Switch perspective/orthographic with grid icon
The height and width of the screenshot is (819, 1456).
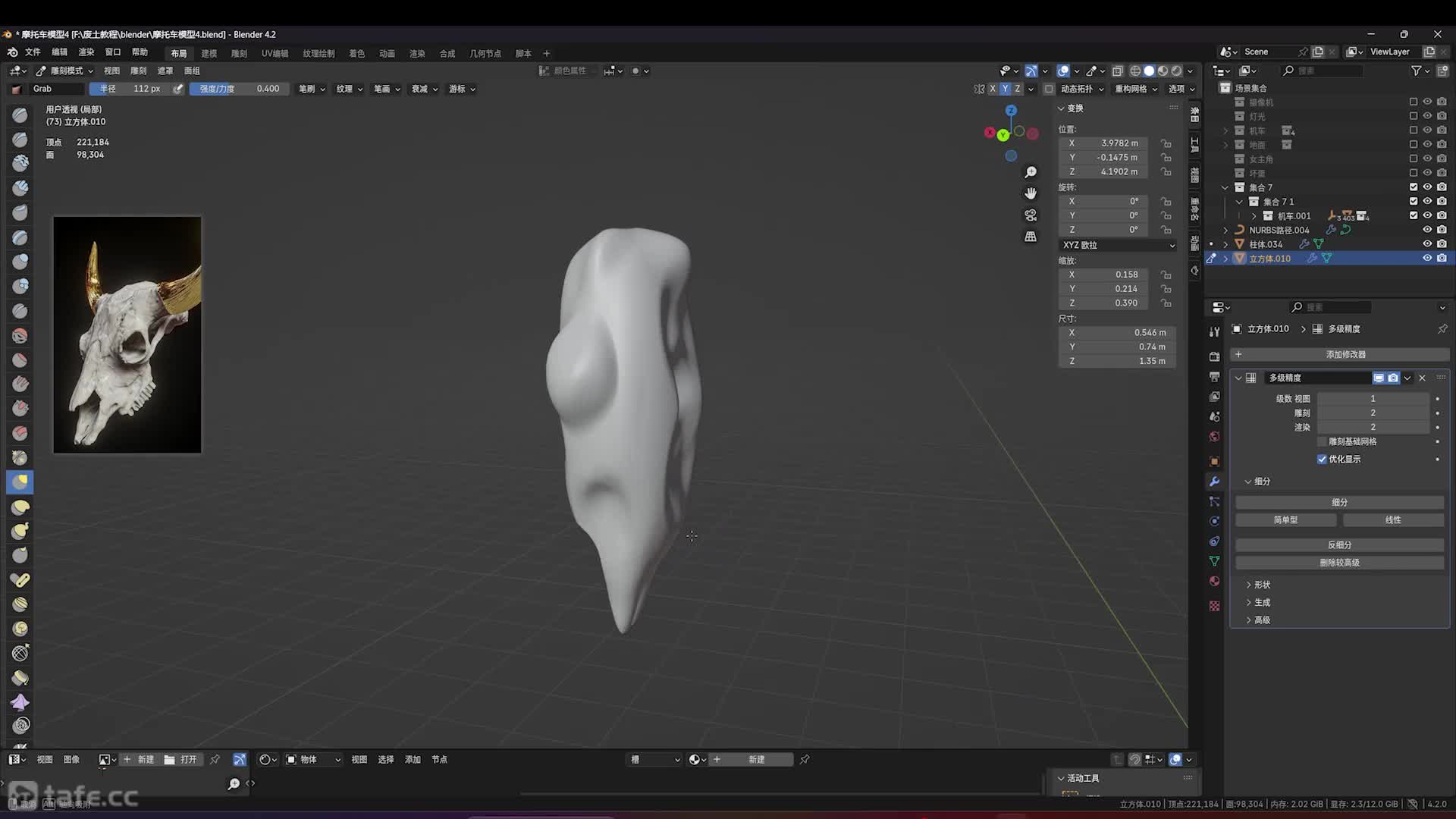pos(1031,237)
